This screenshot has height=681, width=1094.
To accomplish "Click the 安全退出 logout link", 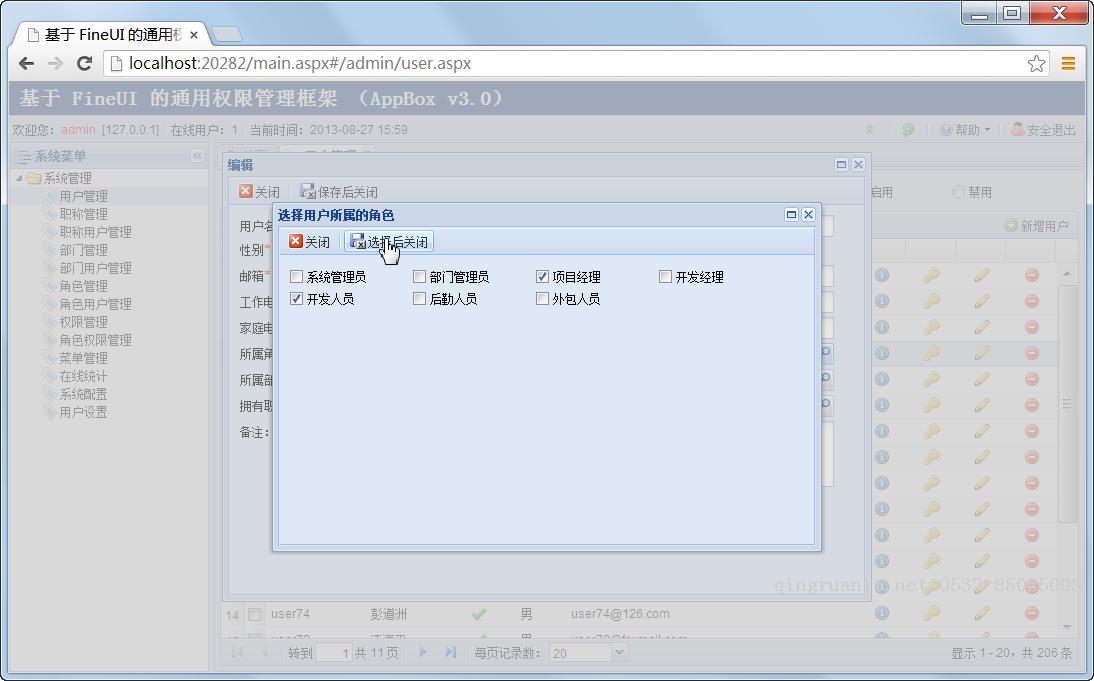I will click(x=1043, y=130).
